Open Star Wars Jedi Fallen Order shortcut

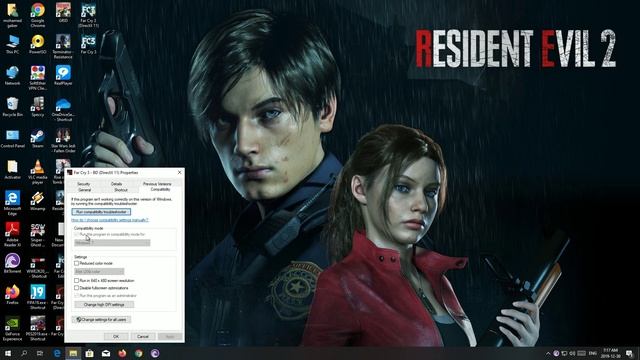63,141
